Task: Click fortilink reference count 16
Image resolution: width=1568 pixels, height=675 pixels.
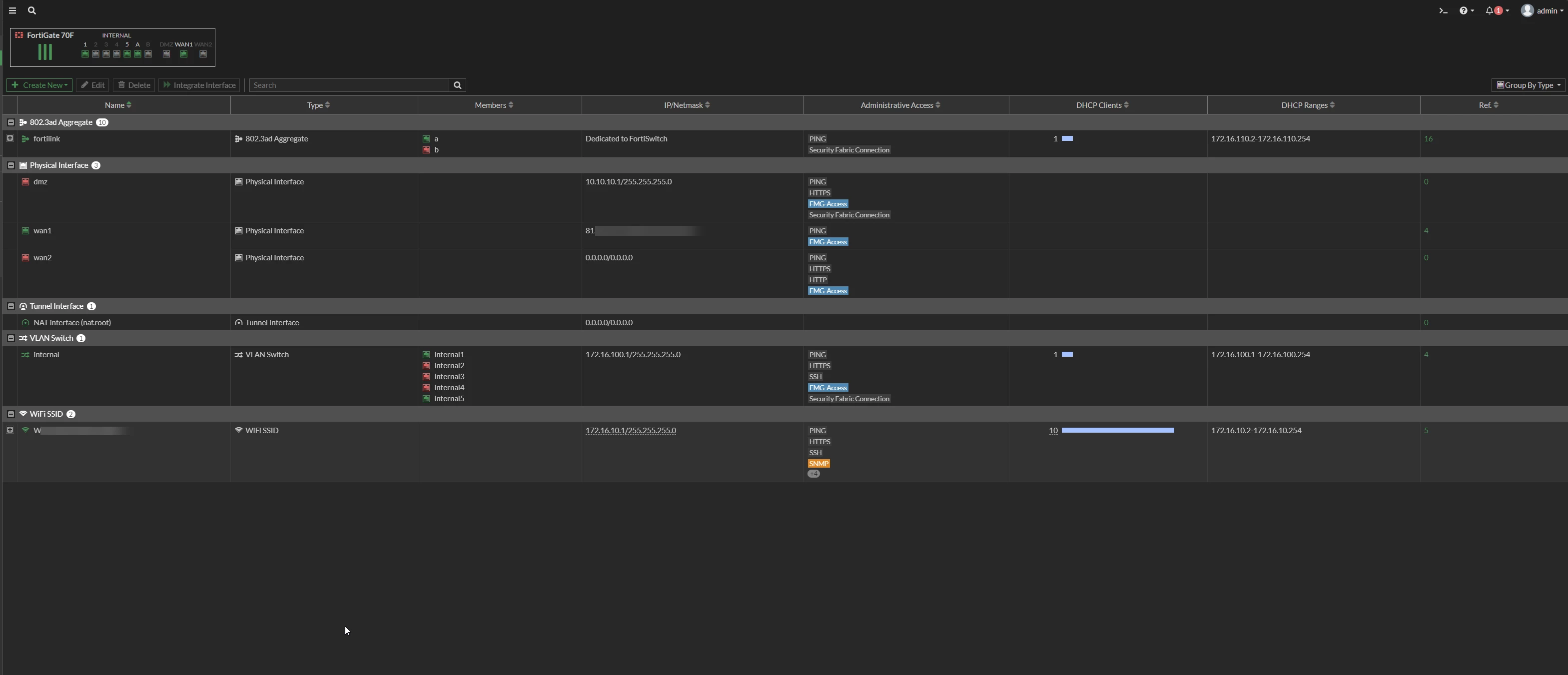Action: (1428, 139)
